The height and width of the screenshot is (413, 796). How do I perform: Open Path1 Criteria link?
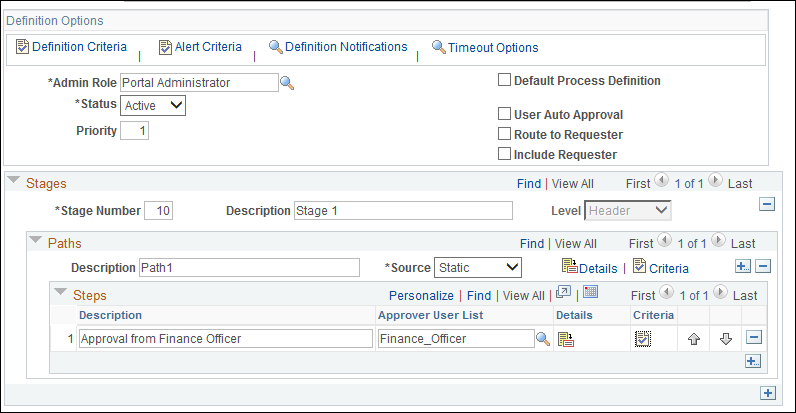tap(669, 268)
